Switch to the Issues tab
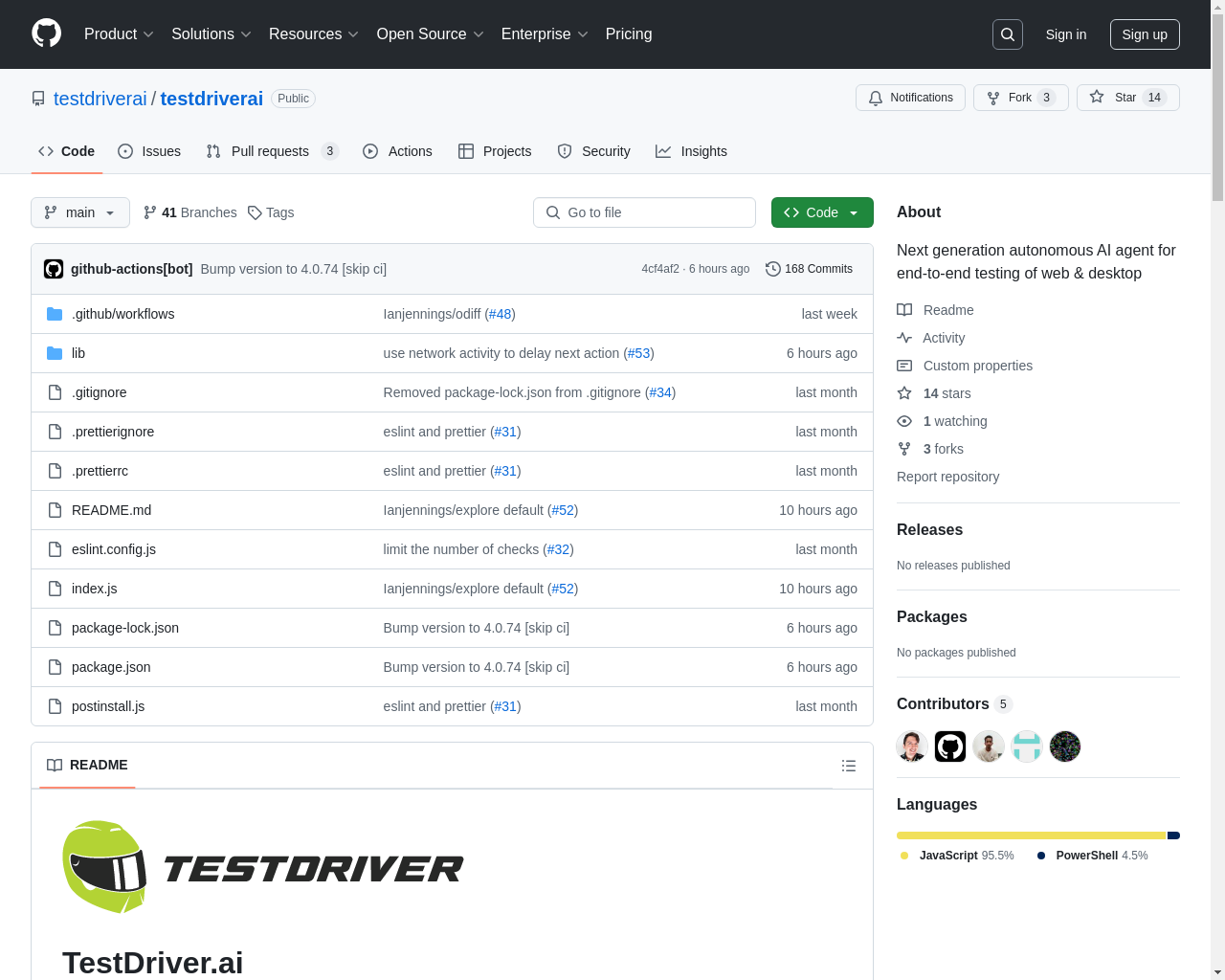Viewport: 1225px width, 980px height. tap(149, 151)
